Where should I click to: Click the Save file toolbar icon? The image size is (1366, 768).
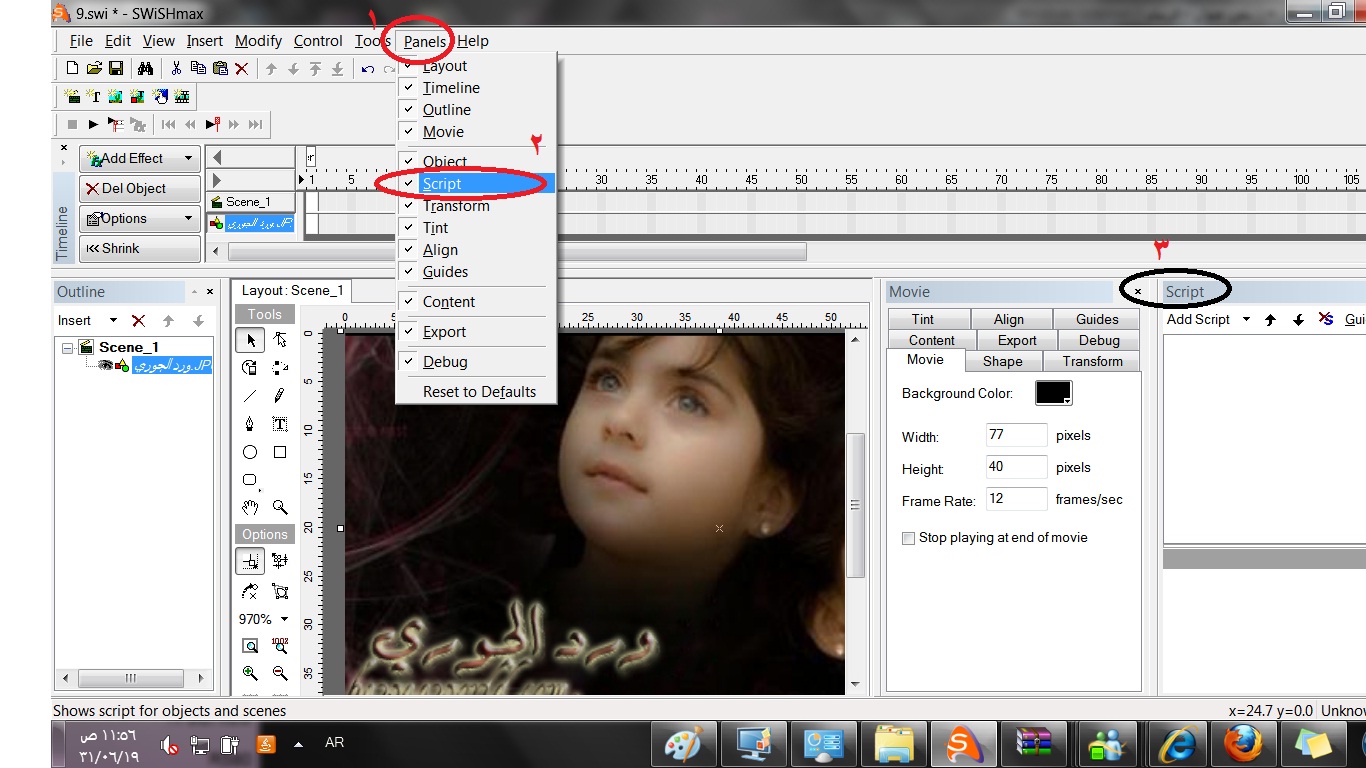point(116,68)
